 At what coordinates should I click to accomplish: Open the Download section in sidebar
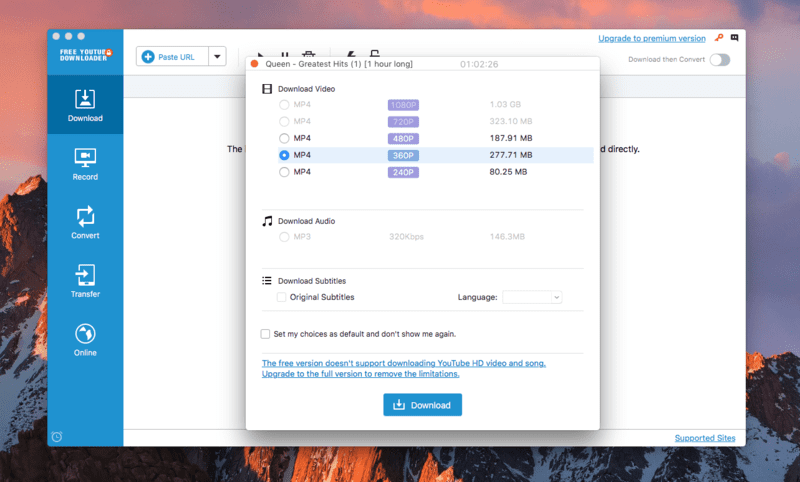tap(85, 105)
